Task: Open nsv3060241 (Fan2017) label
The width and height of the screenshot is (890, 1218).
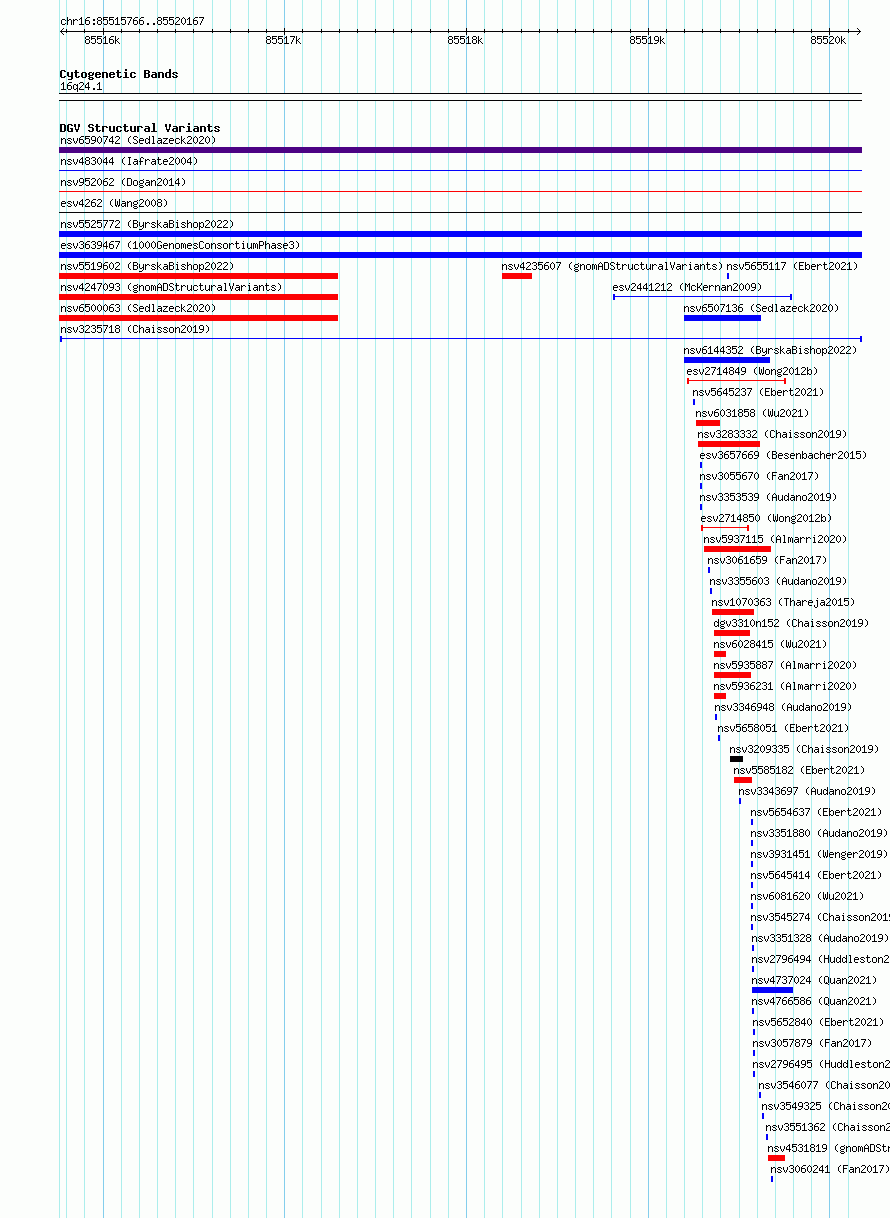Action: point(829,1169)
